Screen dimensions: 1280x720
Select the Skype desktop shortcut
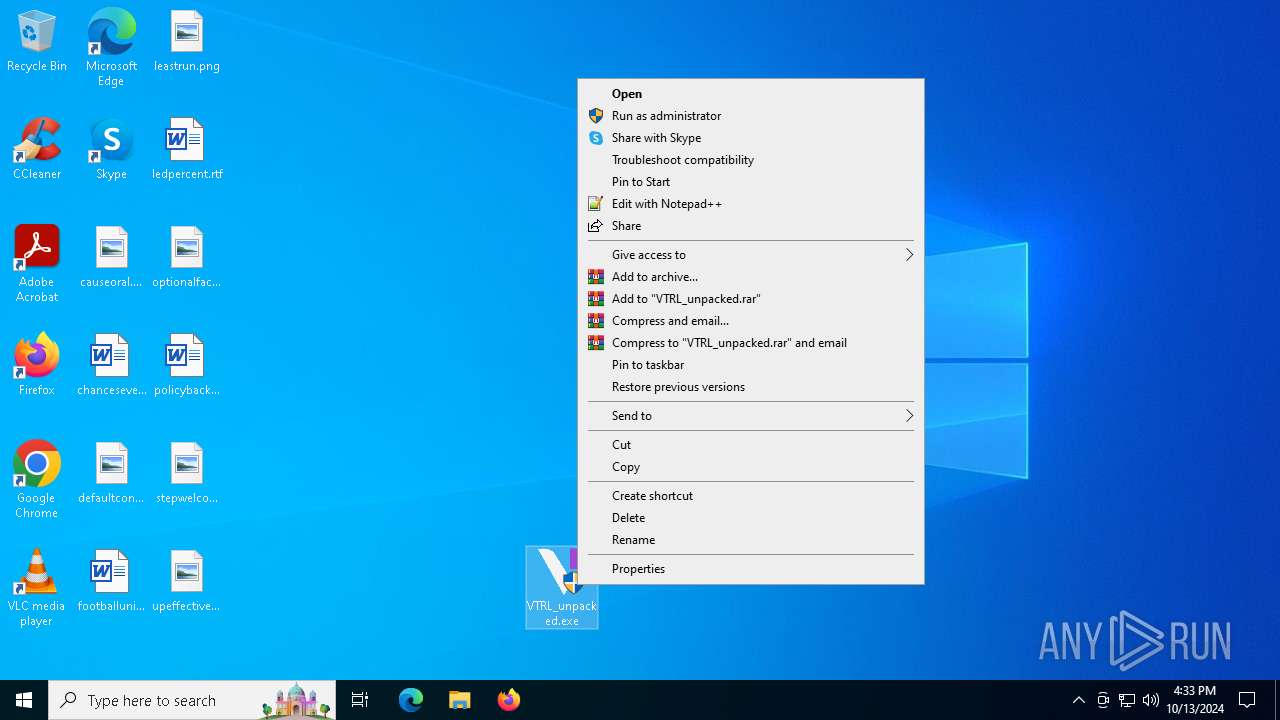[x=111, y=150]
